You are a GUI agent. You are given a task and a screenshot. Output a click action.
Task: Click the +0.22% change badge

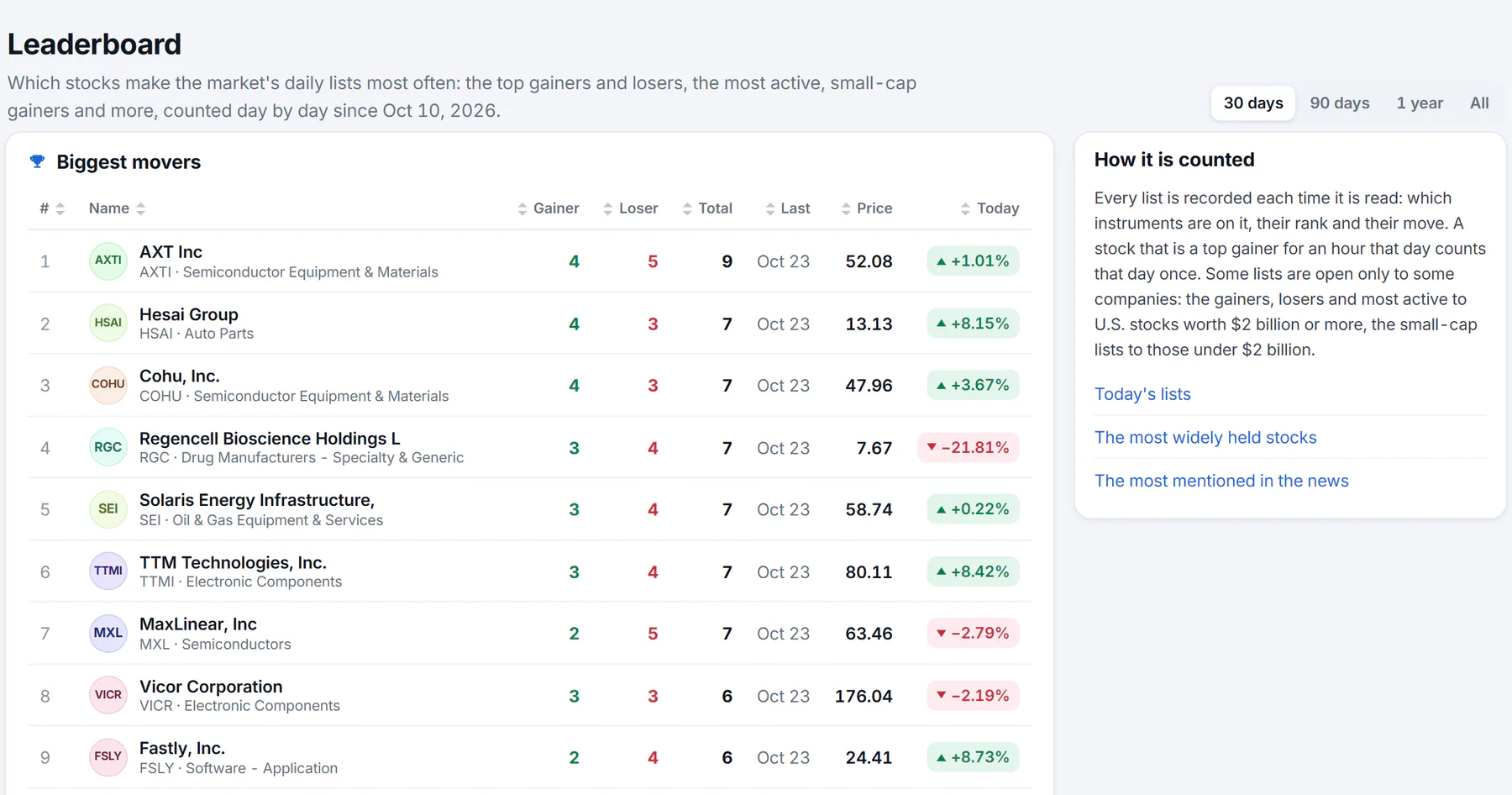pyautogui.click(x=973, y=509)
